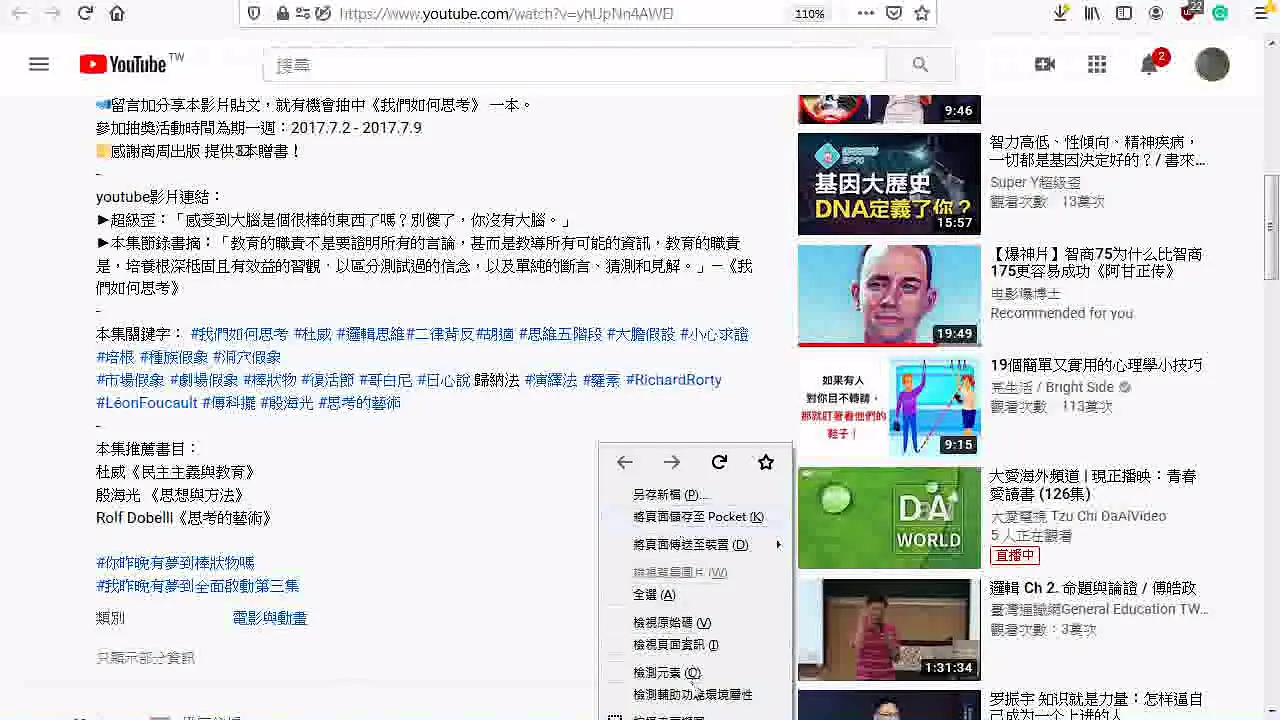Focus the YouTube search input field
This screenshot has height=720, width=1280.
(575, 65)
